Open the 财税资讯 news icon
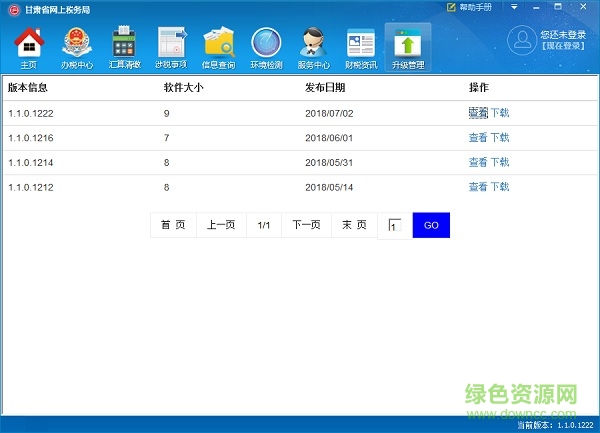Screen dimensions: 600x433 (360, 46)
